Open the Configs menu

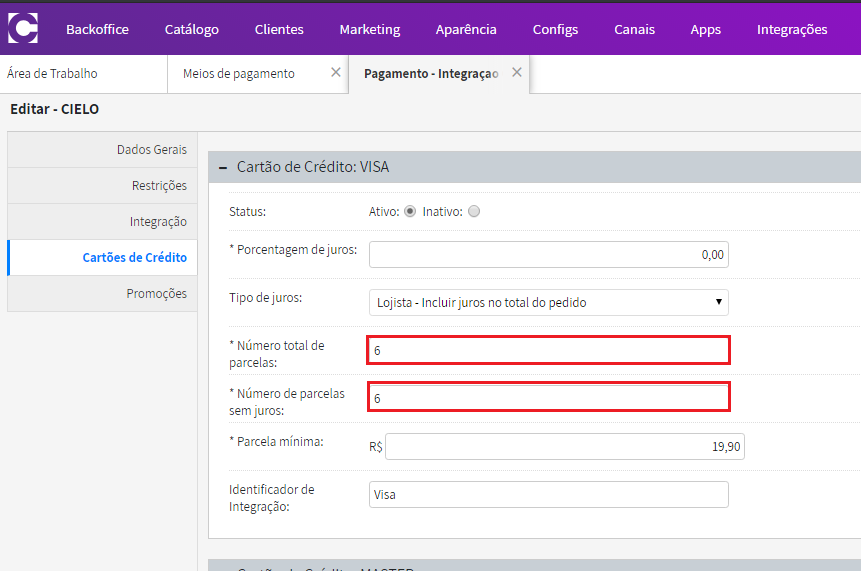[555, 29]
